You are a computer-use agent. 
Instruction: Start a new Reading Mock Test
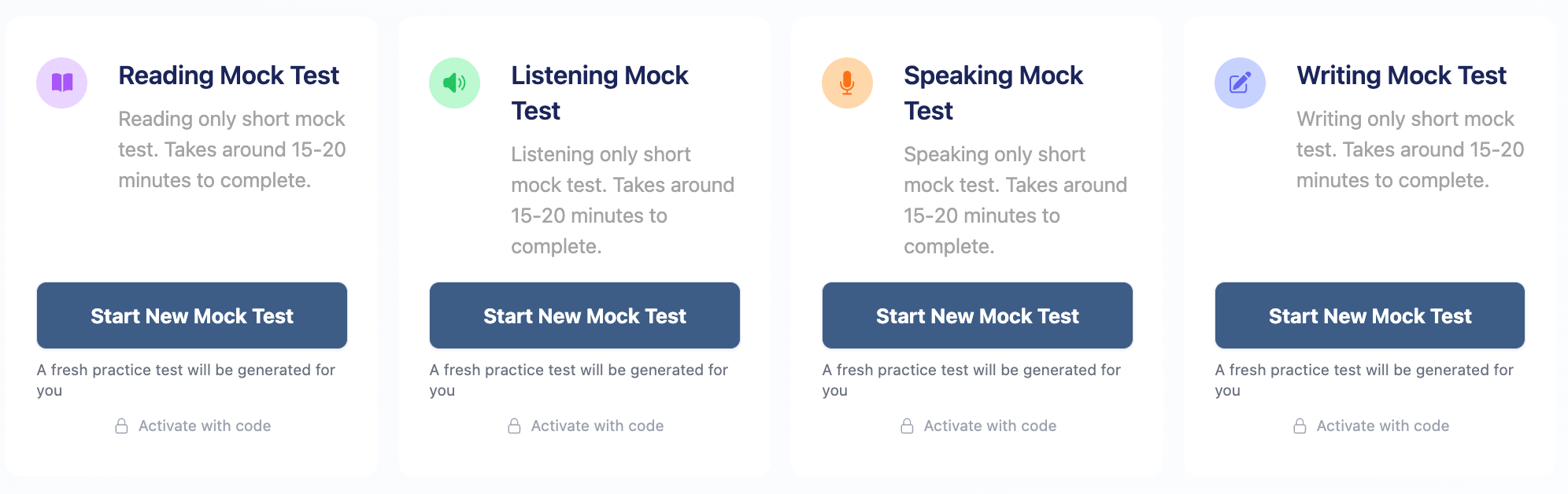pyautogui.click(x=191, y=315)
